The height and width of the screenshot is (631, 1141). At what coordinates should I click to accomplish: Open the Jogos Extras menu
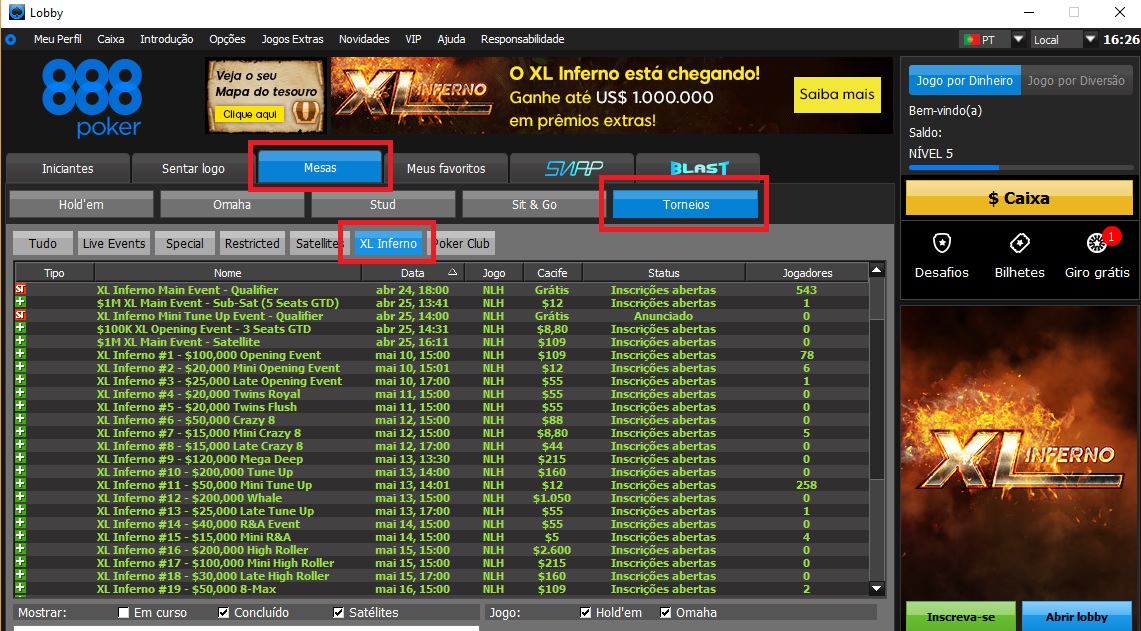point(293,39)
